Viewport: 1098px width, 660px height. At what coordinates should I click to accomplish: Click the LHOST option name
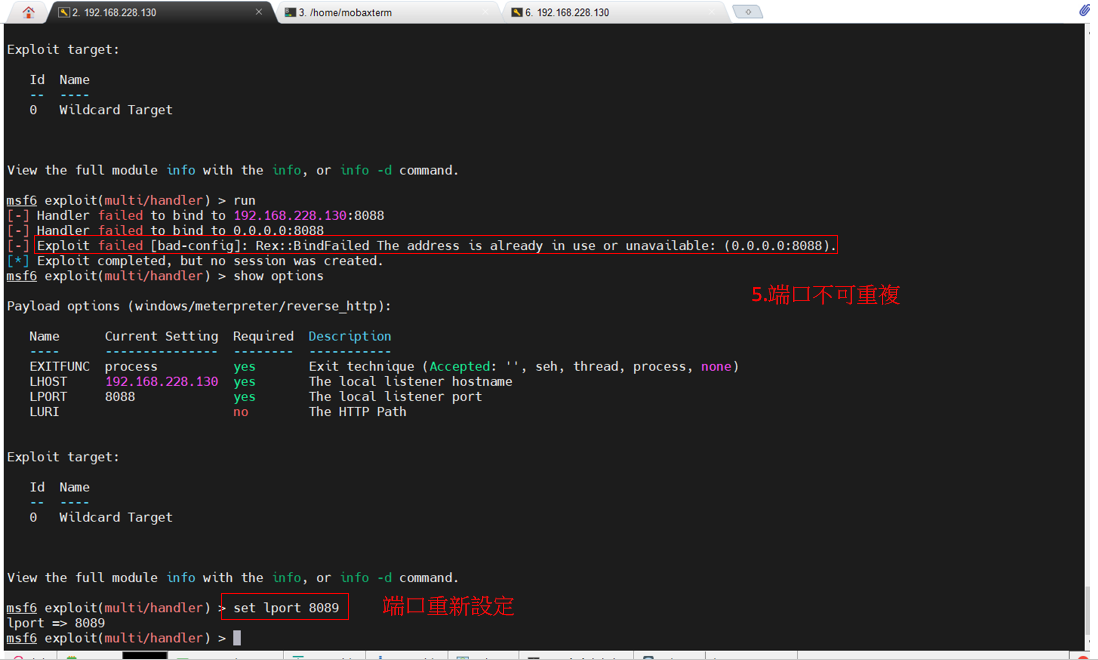coord(48,381)
